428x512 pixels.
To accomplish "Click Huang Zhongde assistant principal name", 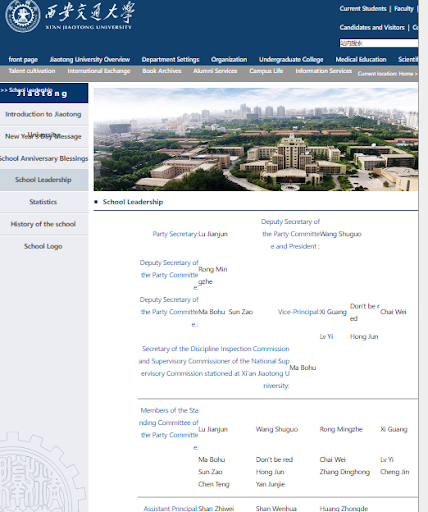I will [344, 508].
